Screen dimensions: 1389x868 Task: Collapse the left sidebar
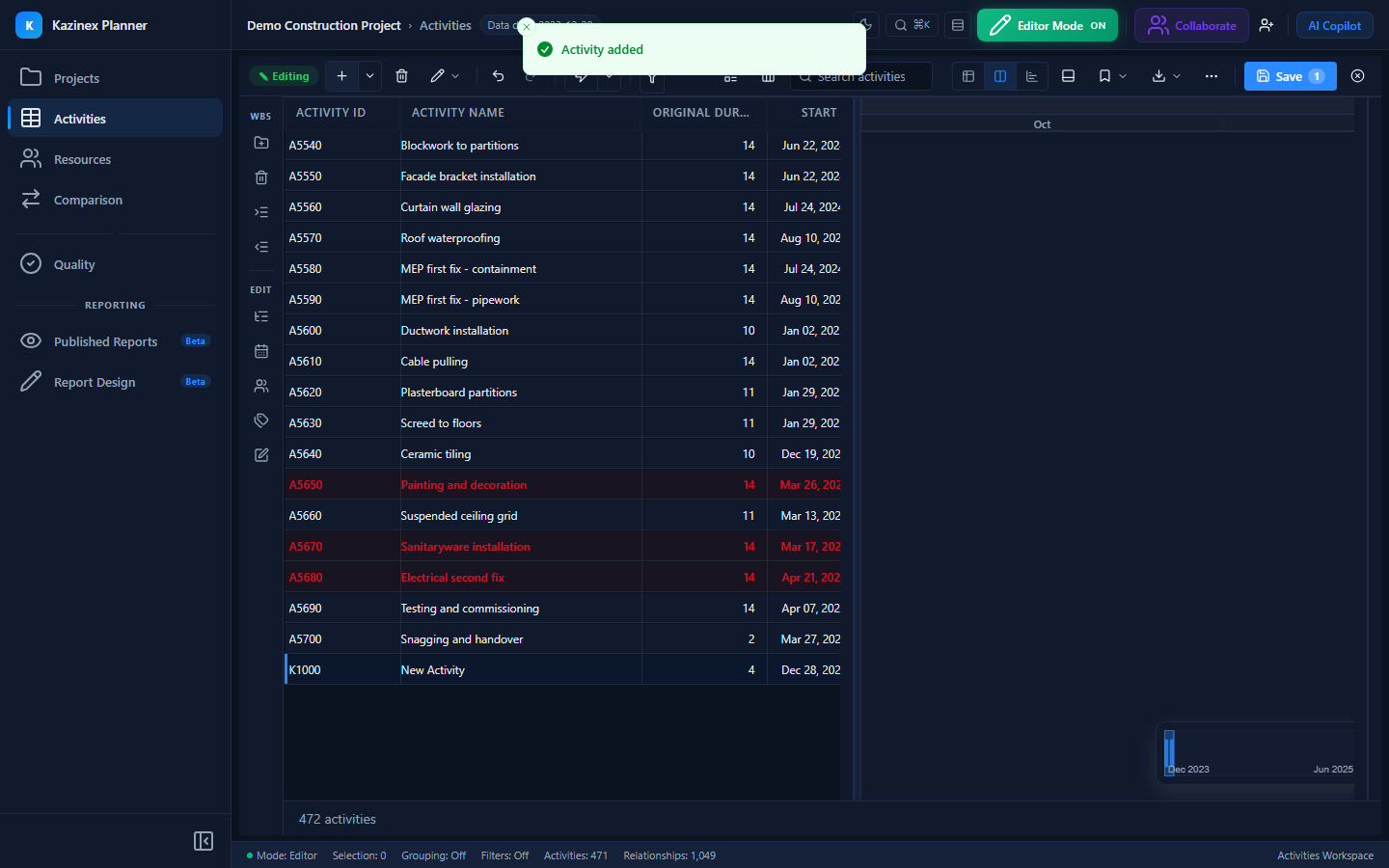point(204,841)
